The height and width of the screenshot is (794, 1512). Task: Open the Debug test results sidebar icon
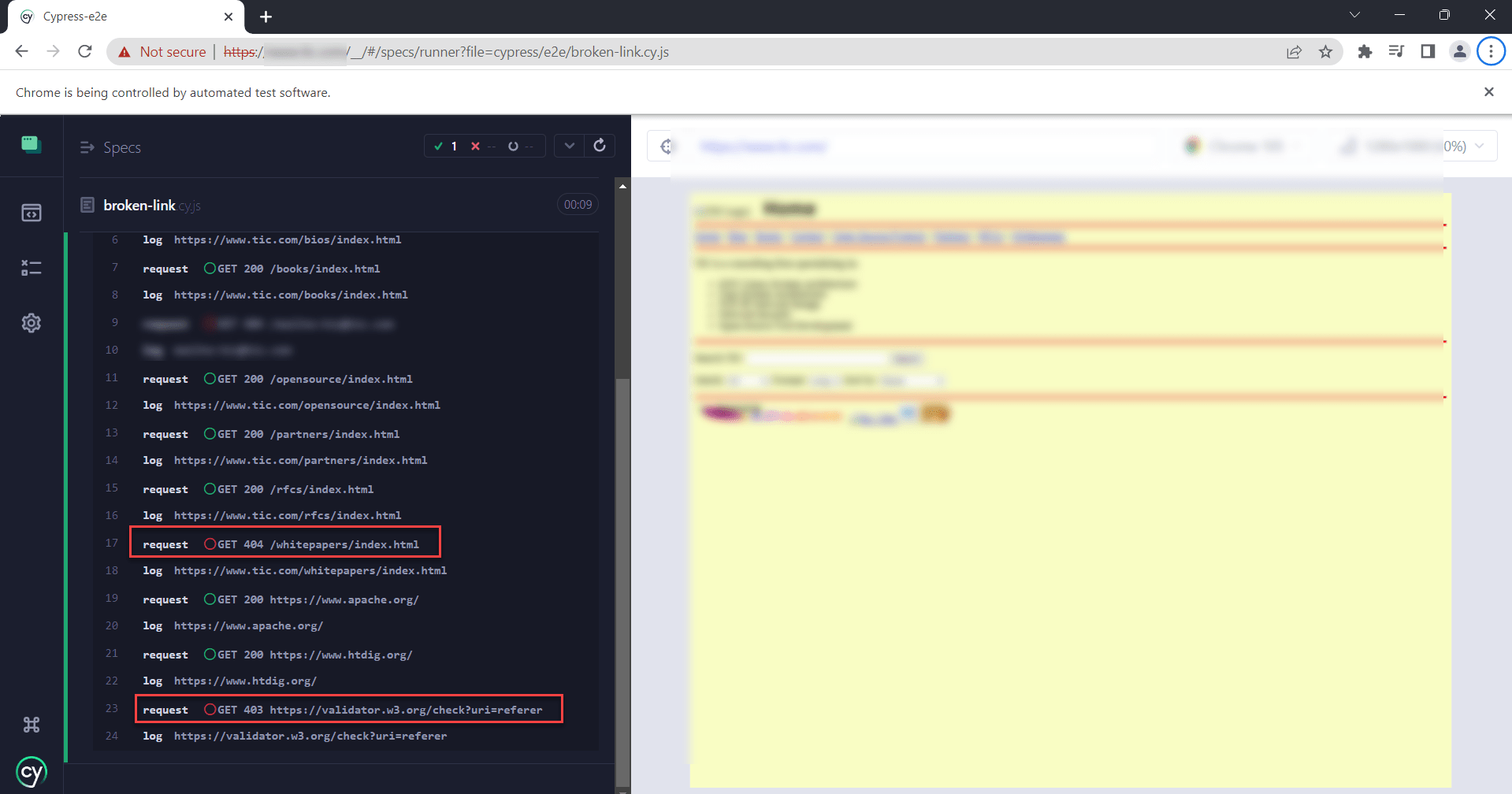[x=31, y=268]
